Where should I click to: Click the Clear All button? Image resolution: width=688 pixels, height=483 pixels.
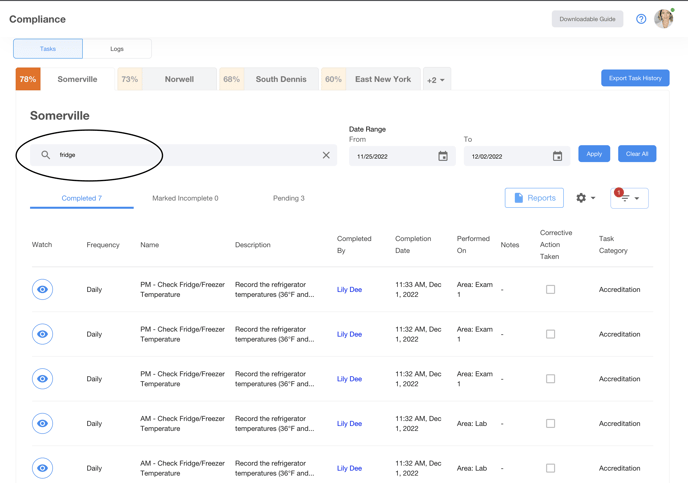(637, 154)
